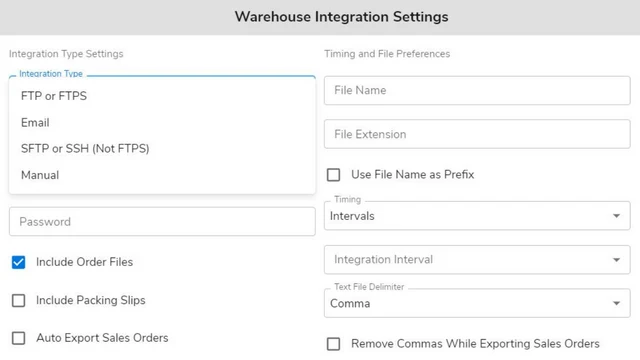
Task: Select FTP or FTPS integration type
Action: tap(162, 96)
